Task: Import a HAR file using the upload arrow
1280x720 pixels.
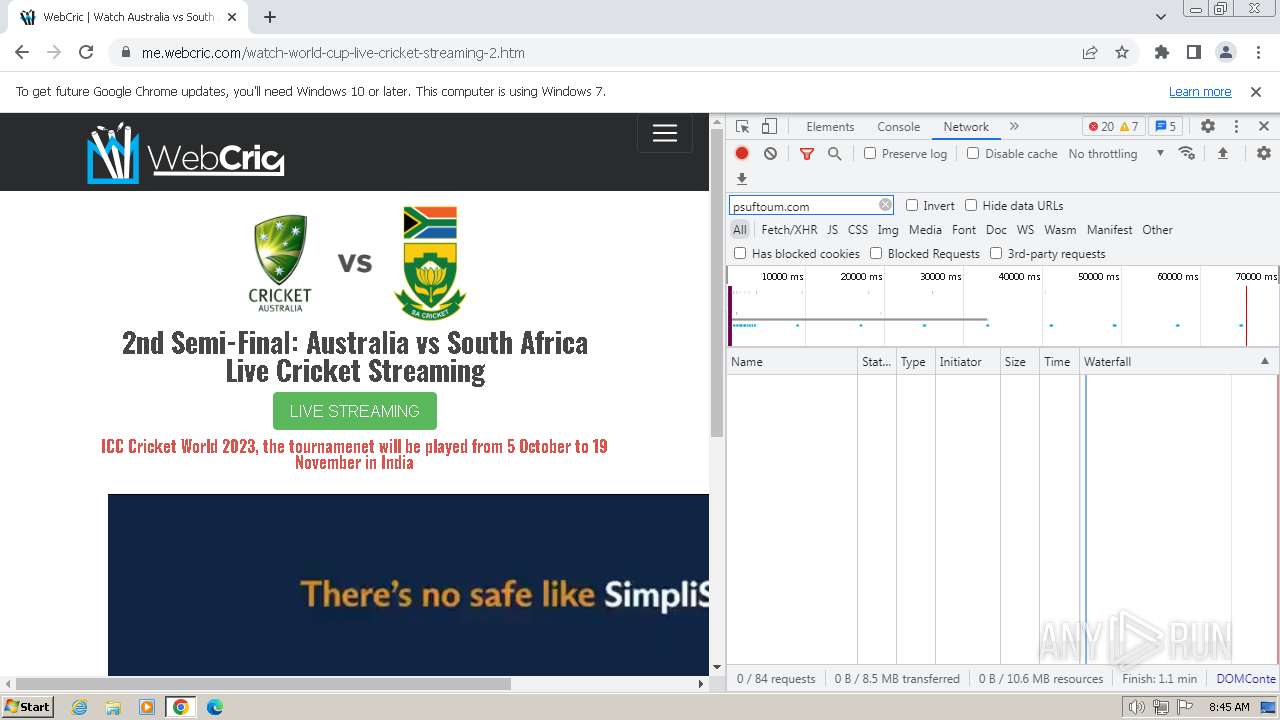Action: [1222, 154]
